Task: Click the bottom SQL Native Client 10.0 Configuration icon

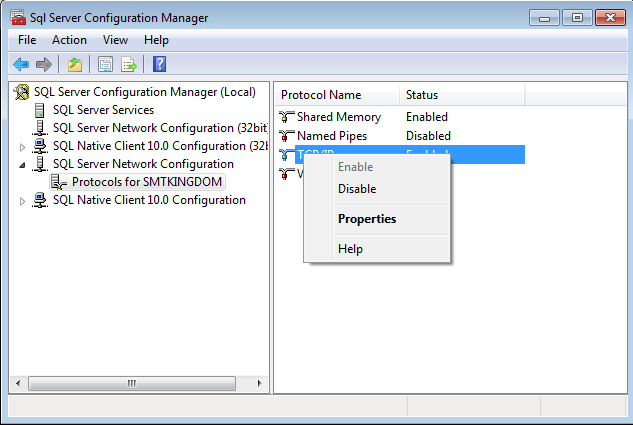Action: pos(40,200)
